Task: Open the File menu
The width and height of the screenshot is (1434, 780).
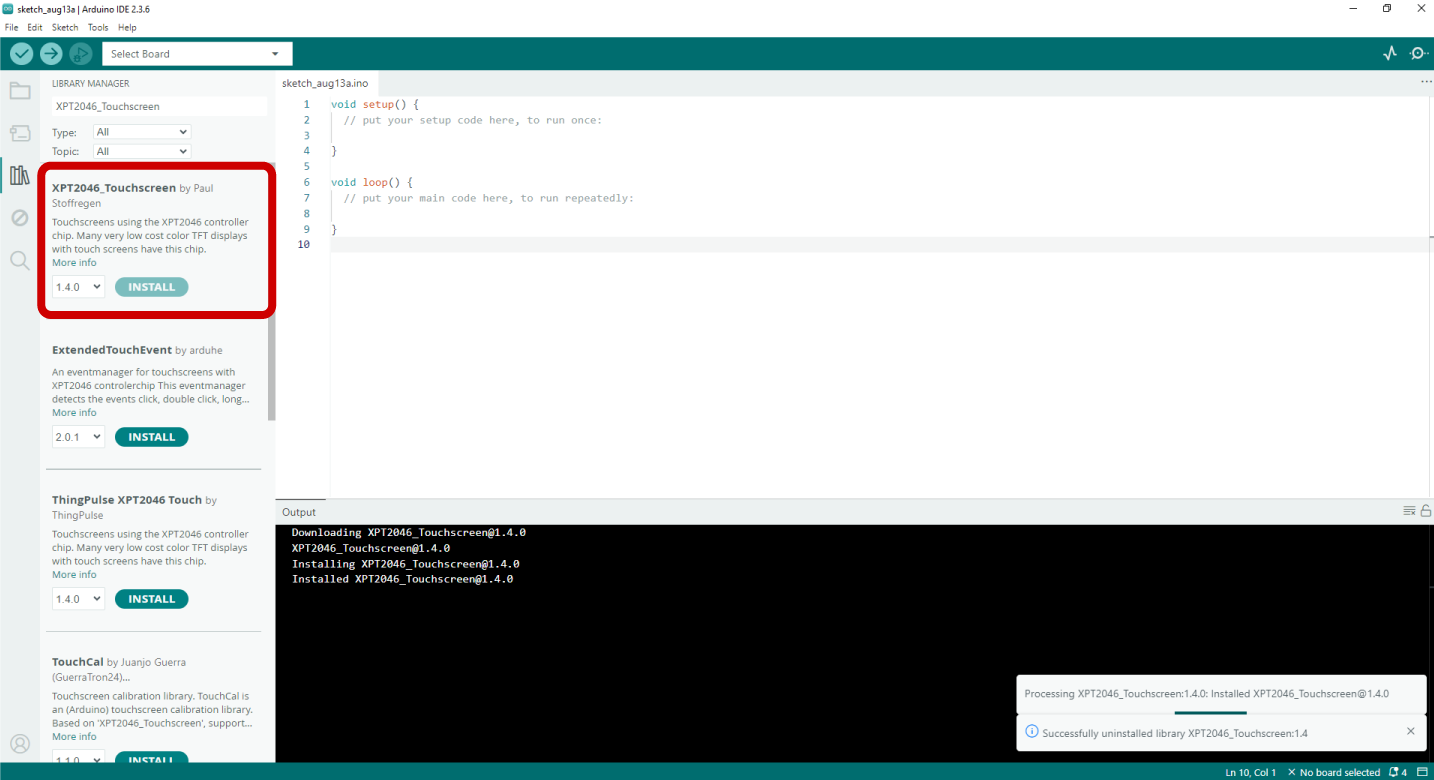Action: (11, 27)
